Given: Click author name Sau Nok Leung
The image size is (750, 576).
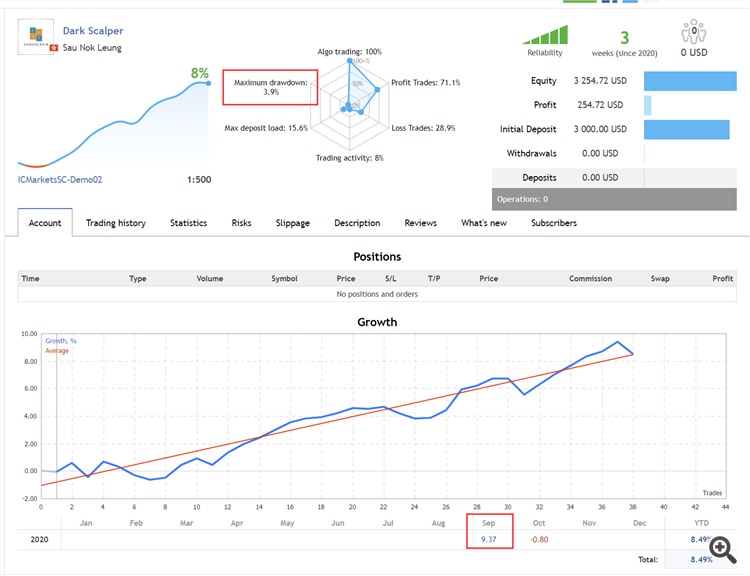Looking at the screenshot, I should point(92,48).
